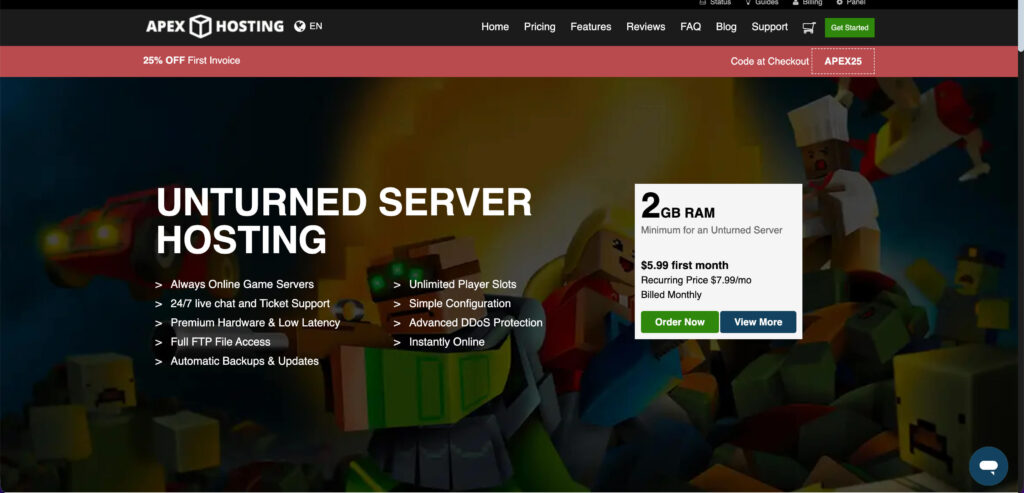1024x493 pixels.
Task: Open the Status link in top bar
Action: (x=715, y=3)
